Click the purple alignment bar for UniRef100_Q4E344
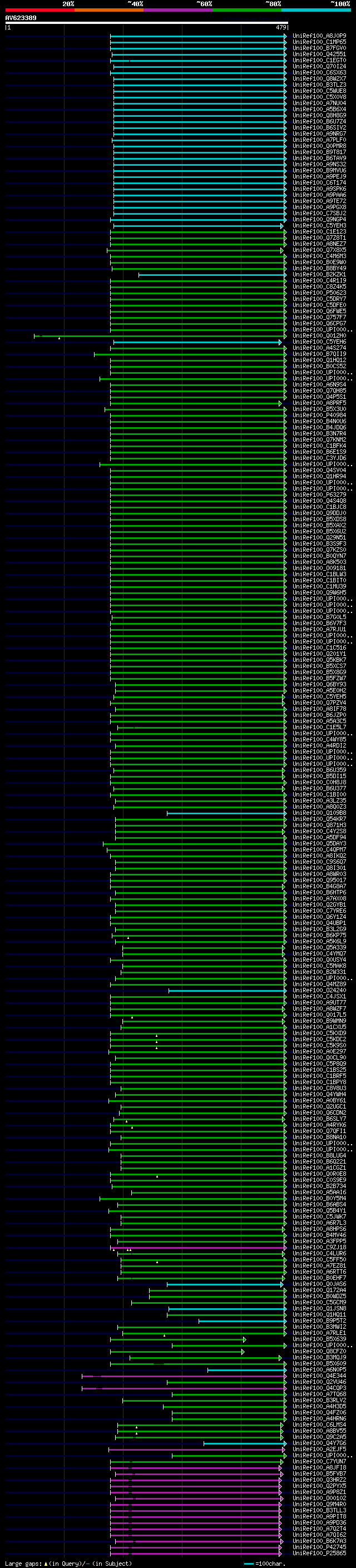 [x=184, y=1376]
